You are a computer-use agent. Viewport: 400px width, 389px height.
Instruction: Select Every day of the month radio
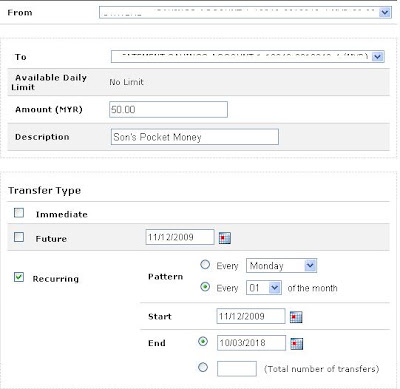click(x=205, y=287)
